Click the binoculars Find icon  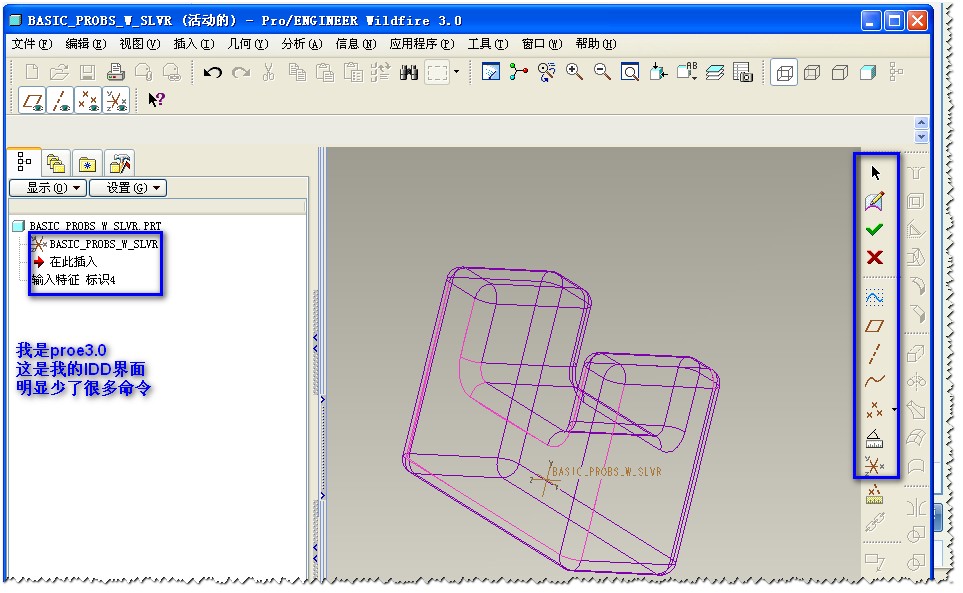point(408,72)
